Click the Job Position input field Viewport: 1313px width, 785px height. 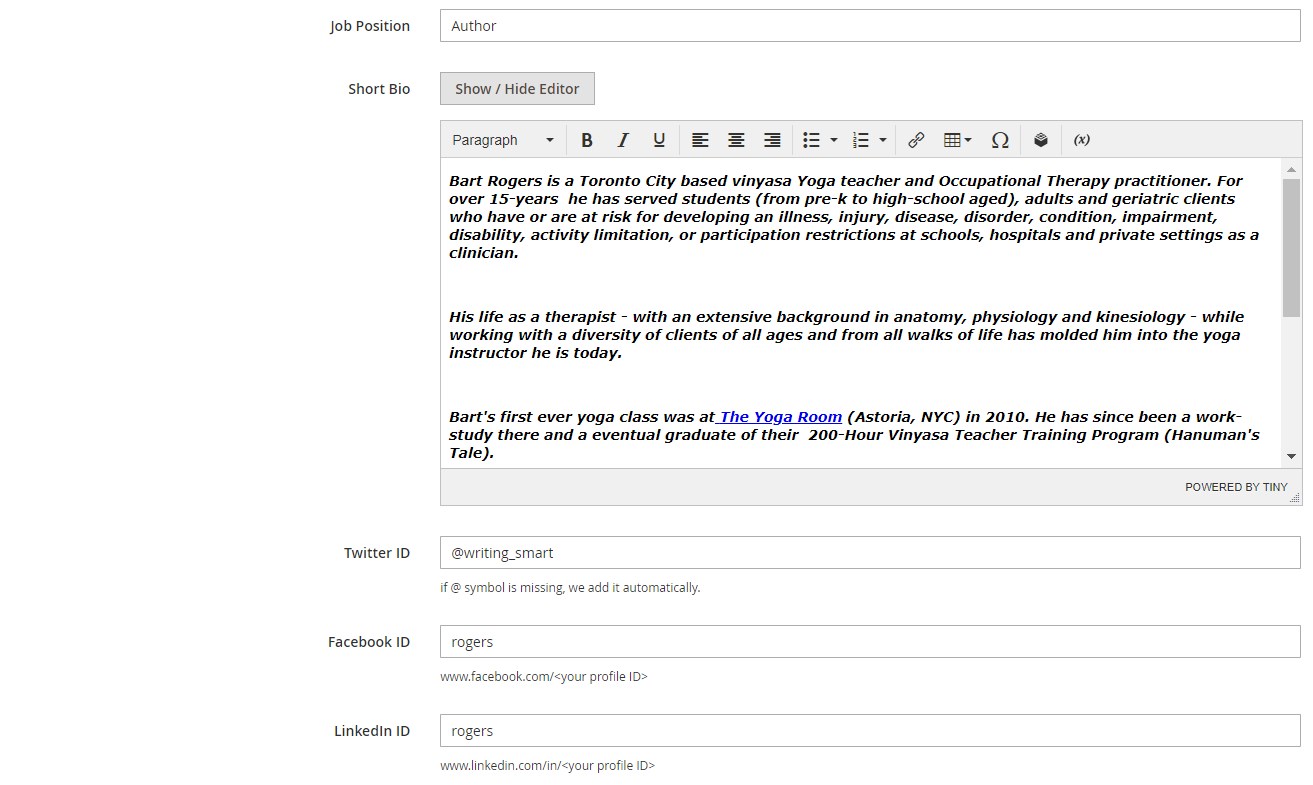click(870, 26)
